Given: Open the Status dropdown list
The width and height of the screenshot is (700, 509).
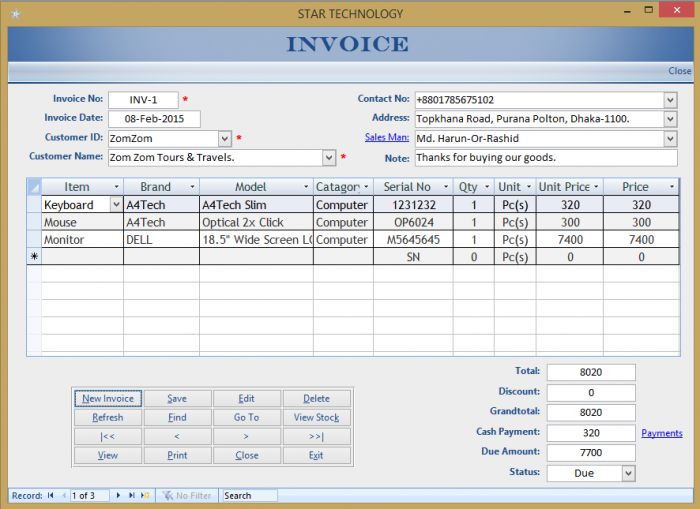Looking at the screenshot, I should tap(628, 473).
